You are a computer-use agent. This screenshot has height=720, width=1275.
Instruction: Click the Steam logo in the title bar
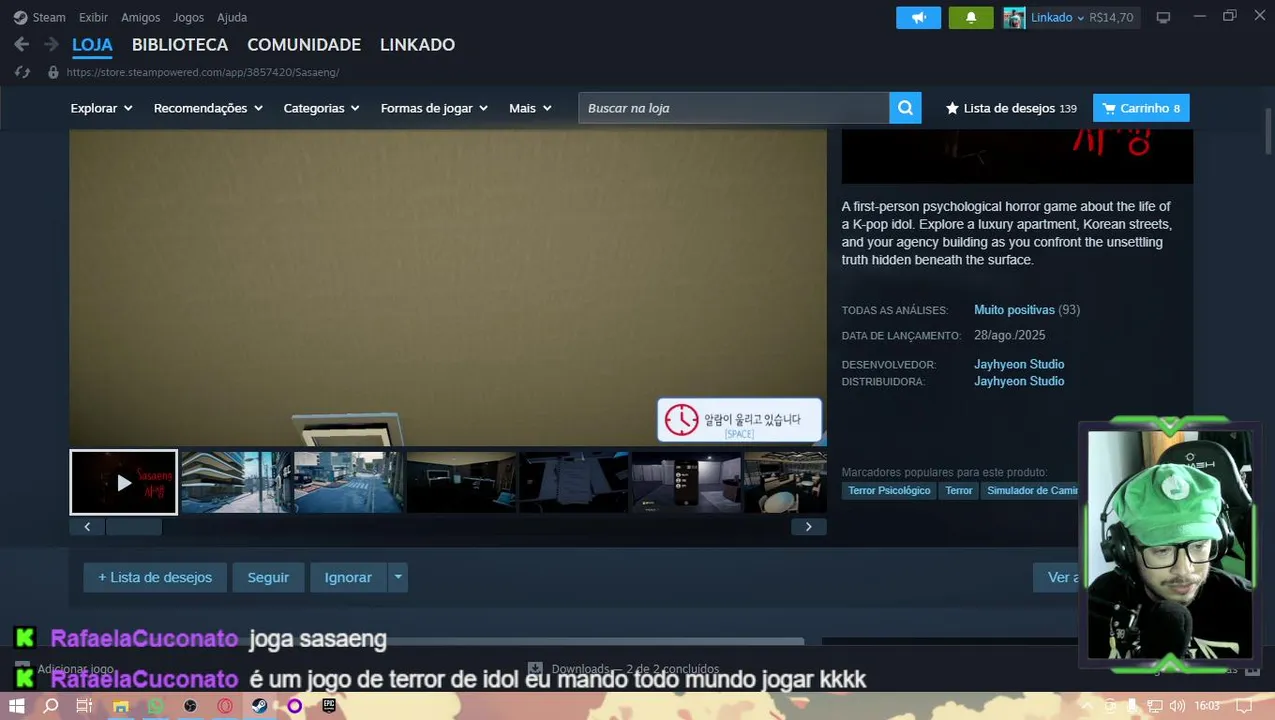pos(20,17)
